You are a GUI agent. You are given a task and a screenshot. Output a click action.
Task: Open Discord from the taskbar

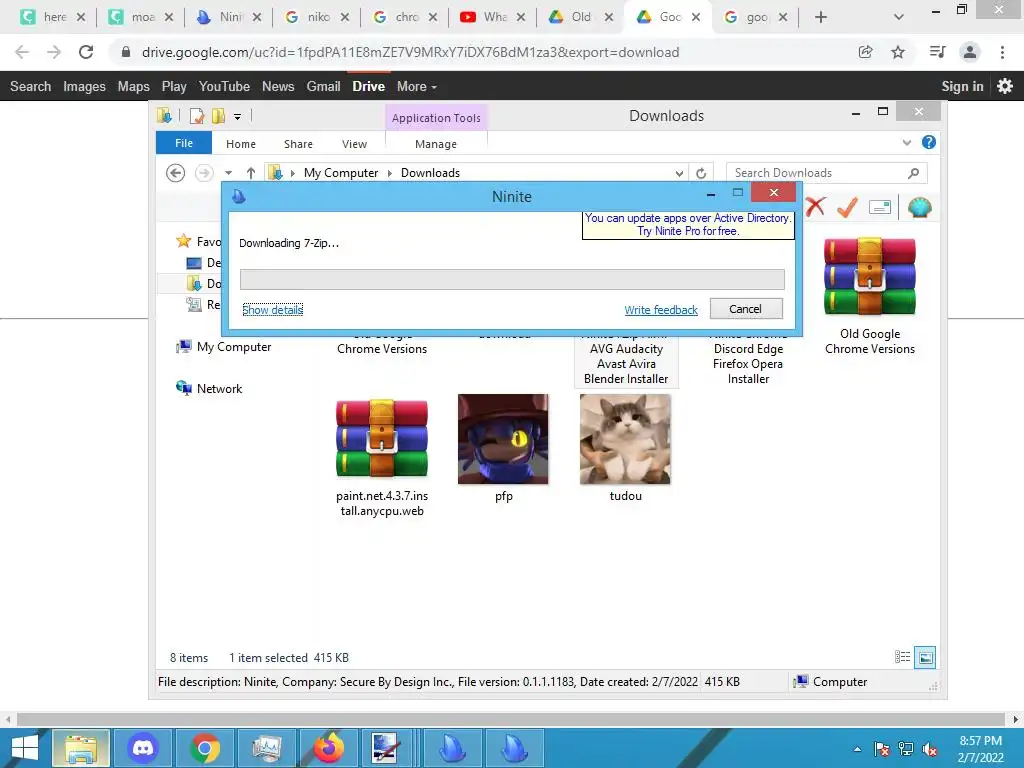point(143,748)
